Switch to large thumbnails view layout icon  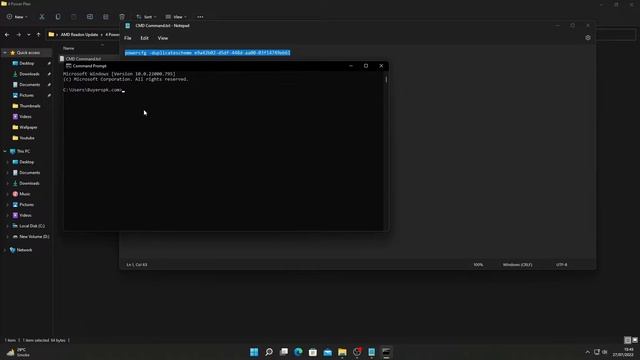click(635, 340)
